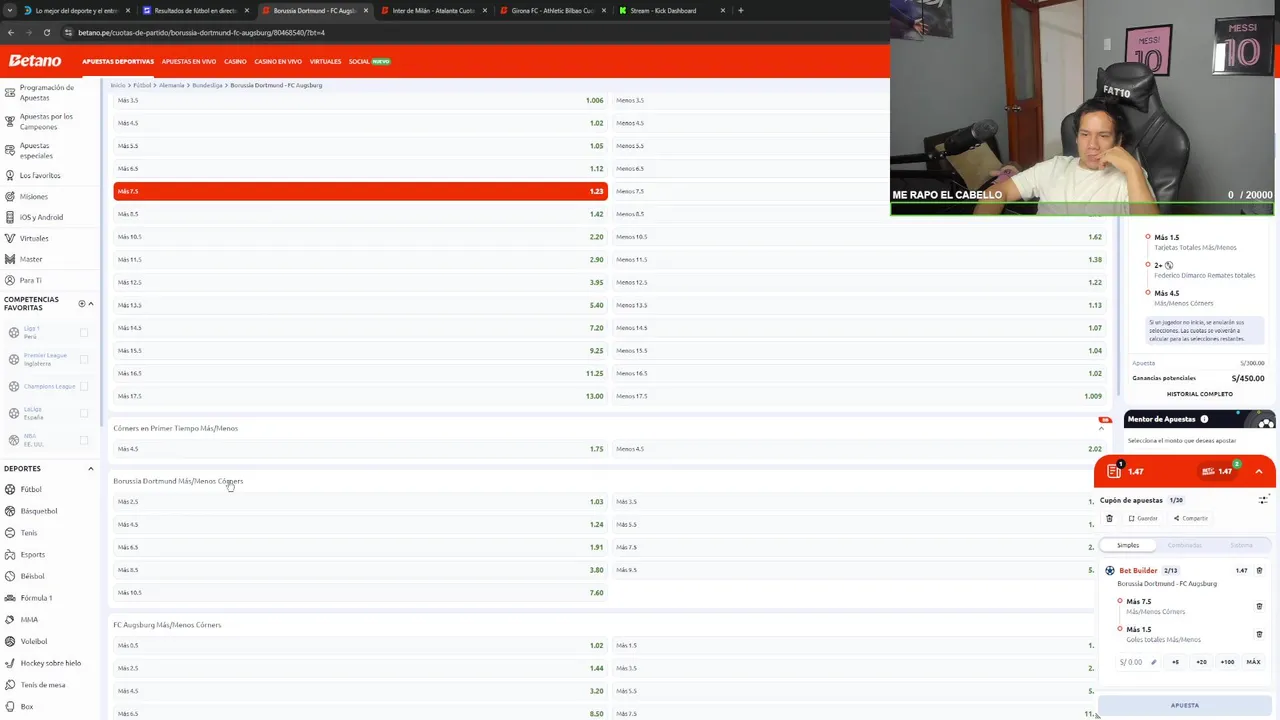Reload the page in browser

coord(46,32)
